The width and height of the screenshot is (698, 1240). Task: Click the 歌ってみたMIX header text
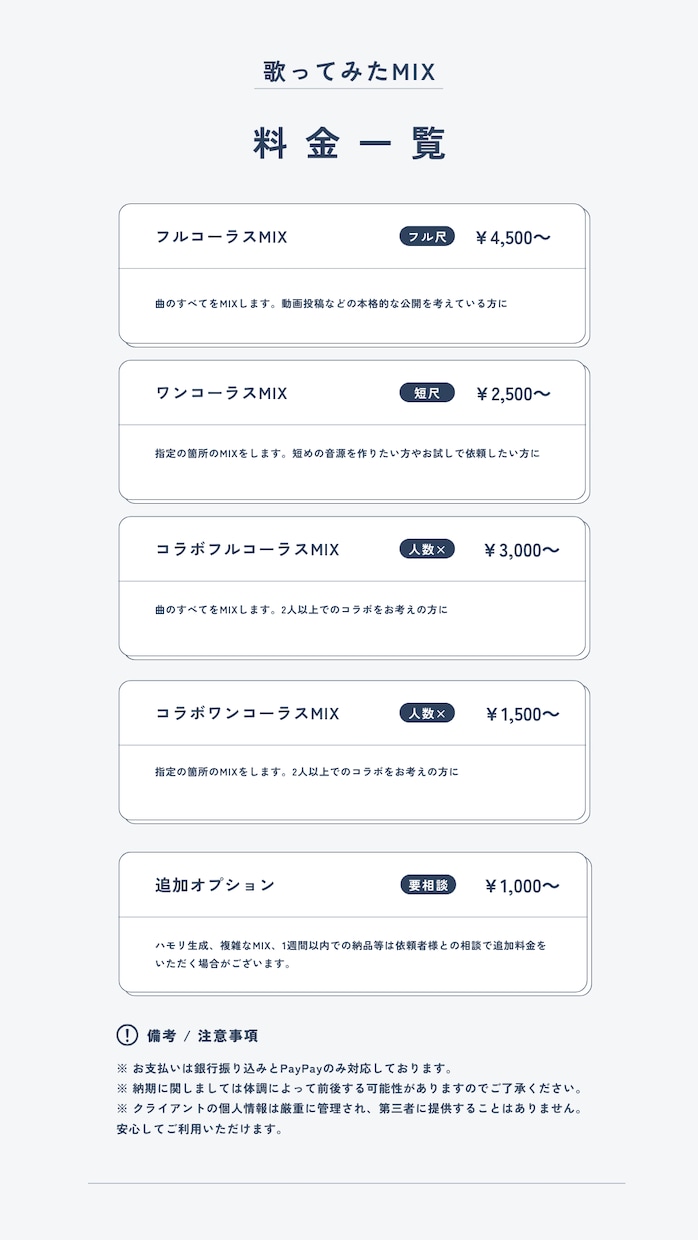pos(349,72)
